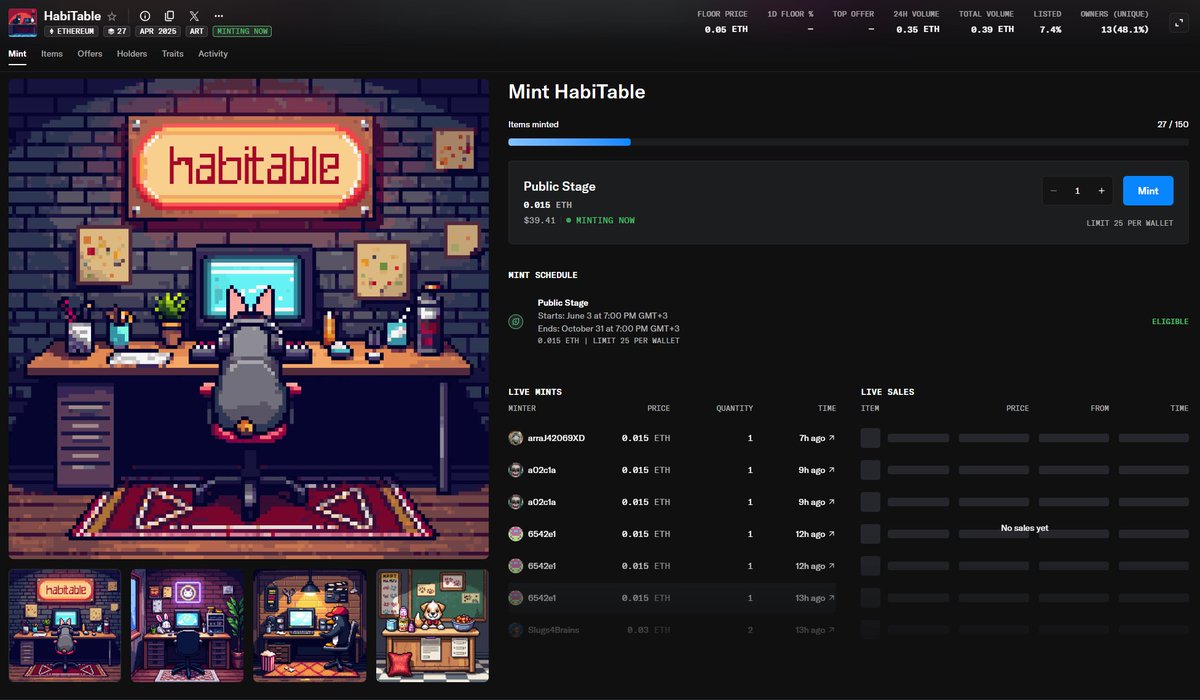The image size is (1200, 700).
Task: Select the second thumbnail with the bunny
Action: coord(187,626)
